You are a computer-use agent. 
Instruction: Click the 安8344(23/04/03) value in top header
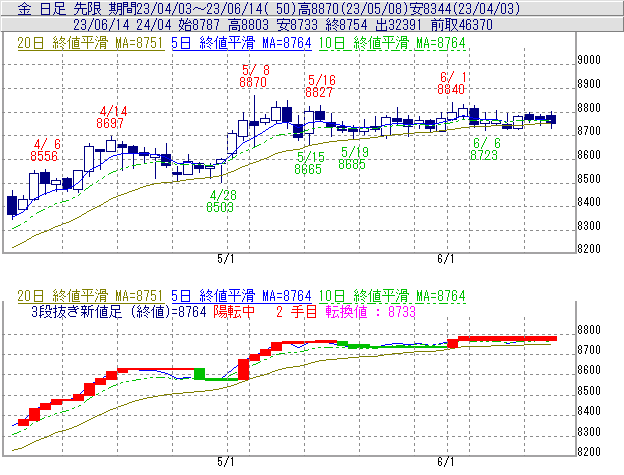466,8
